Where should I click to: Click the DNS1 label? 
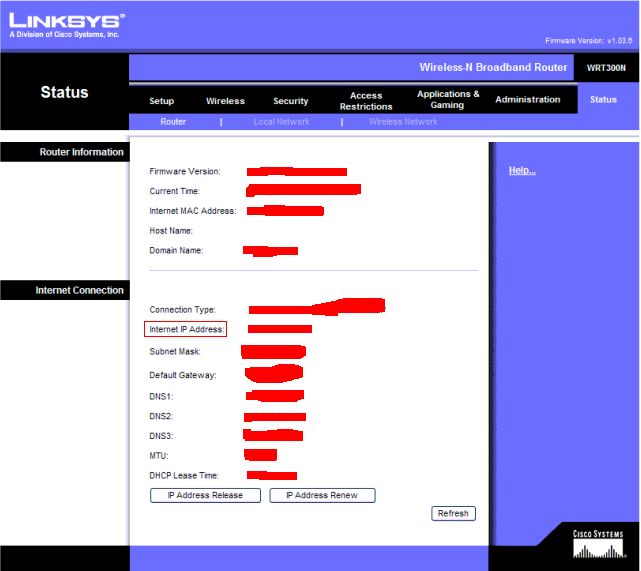tap(161, 396)
